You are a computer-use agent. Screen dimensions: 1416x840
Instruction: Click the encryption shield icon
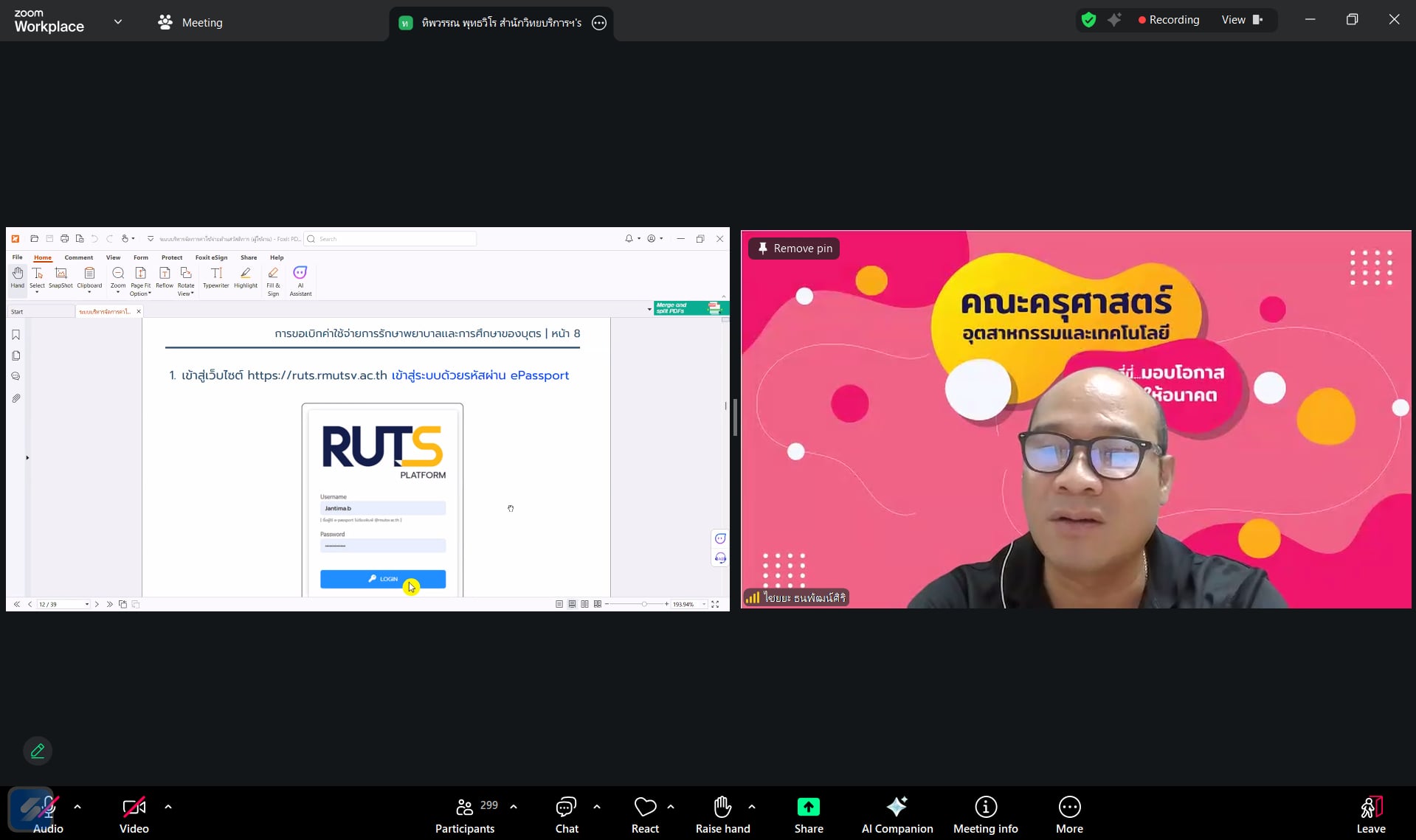[1088, 20]
